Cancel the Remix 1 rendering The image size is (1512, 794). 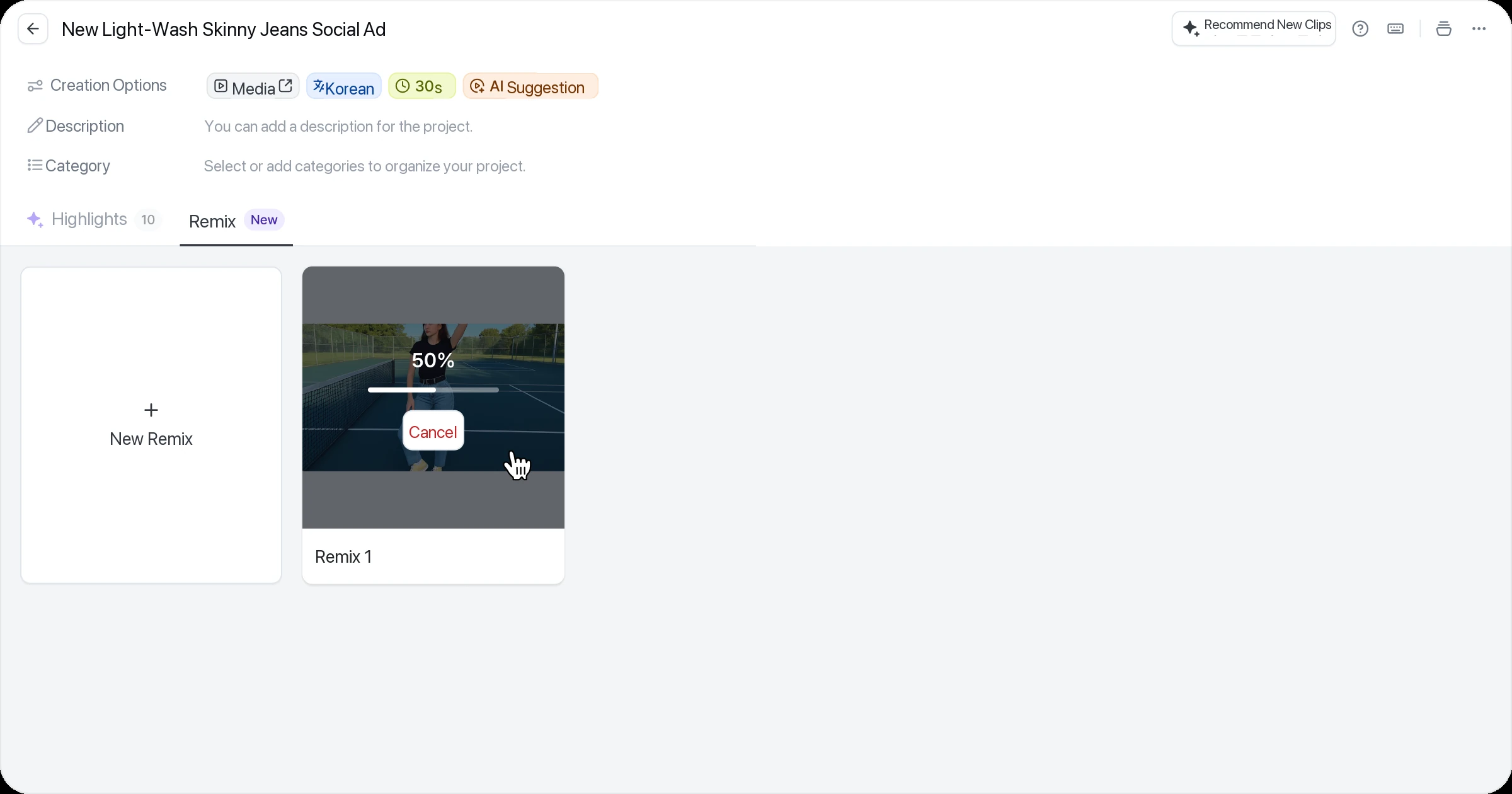433,432
